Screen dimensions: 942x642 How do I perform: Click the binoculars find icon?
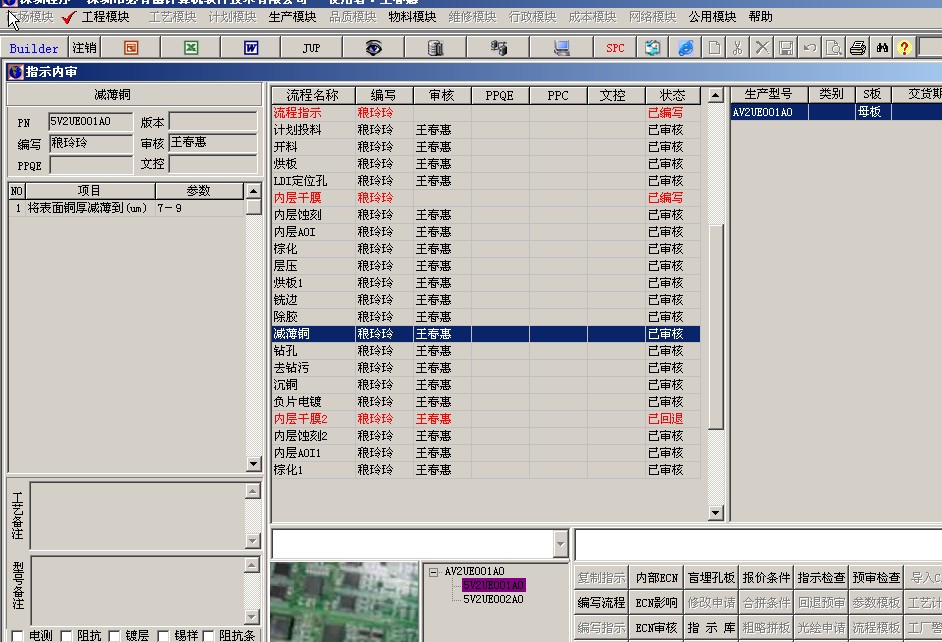(x=882, y=47)
